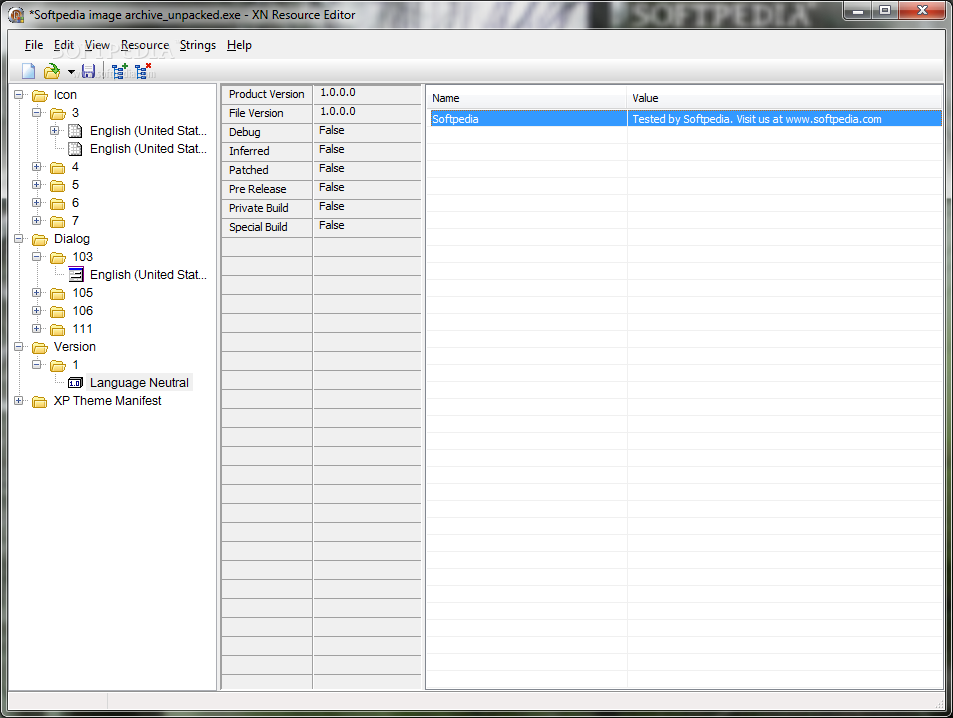Expand Icon folder 4
This screenshot has height=718, width=953.
point(36,167)
